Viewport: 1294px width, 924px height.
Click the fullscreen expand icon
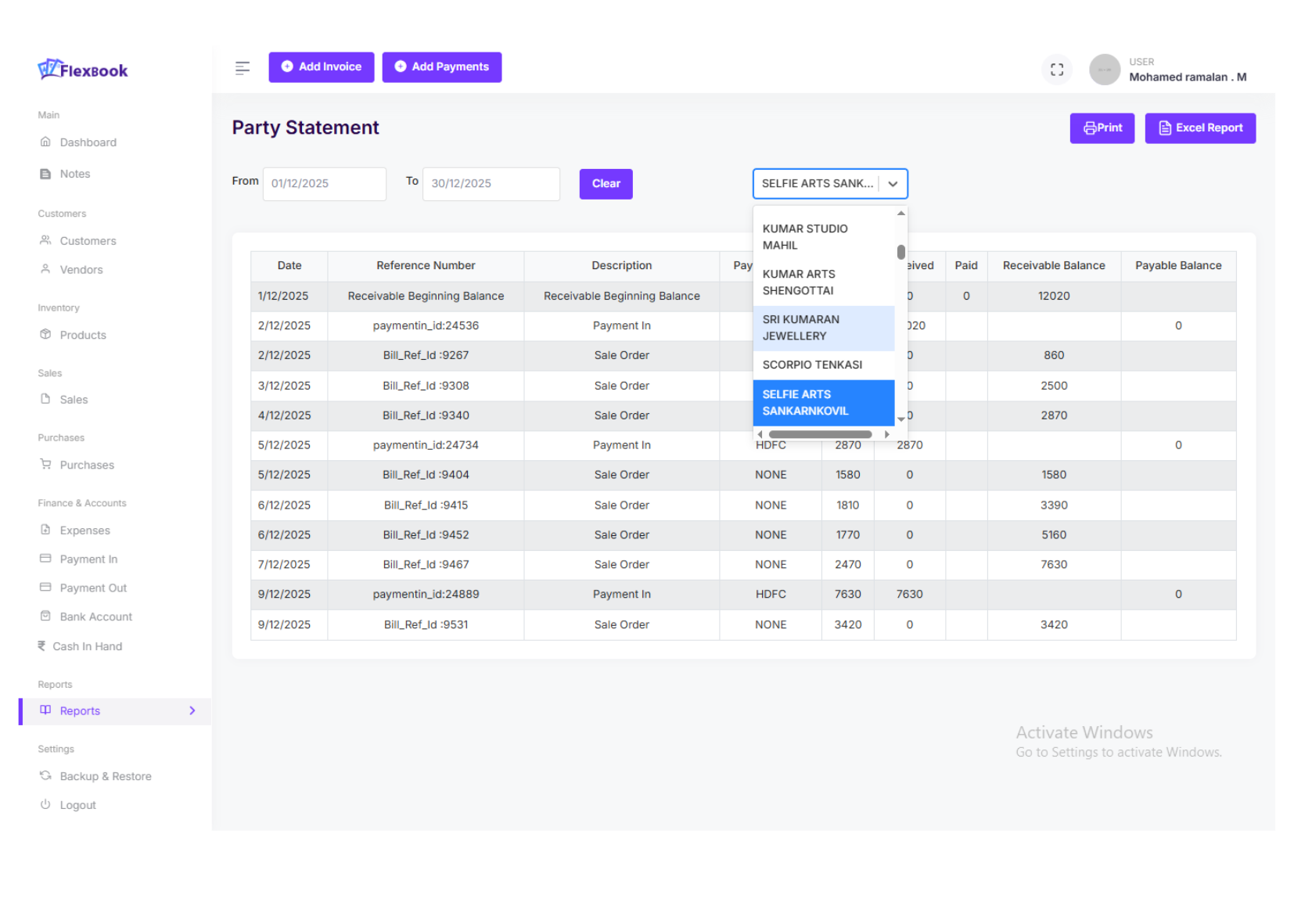pyautogui.click(x=1056, y=70)
